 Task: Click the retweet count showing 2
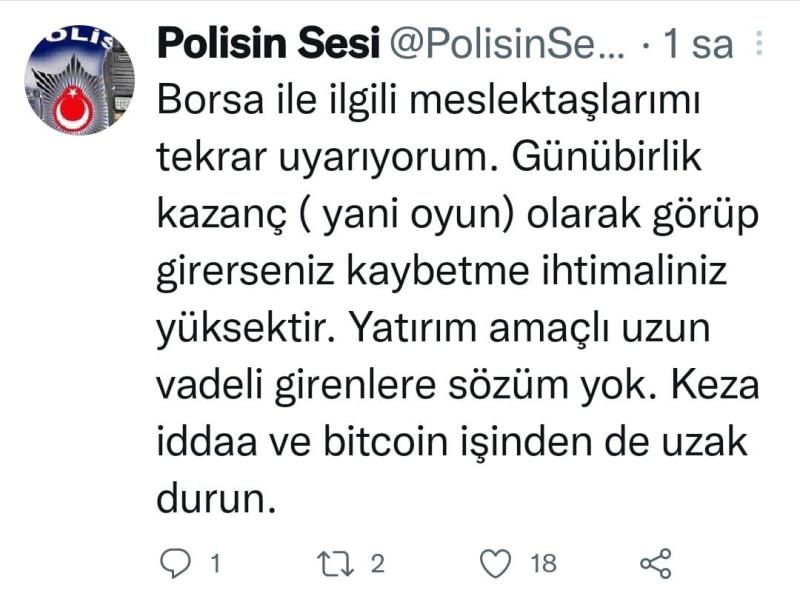click(x=377, y=564)
